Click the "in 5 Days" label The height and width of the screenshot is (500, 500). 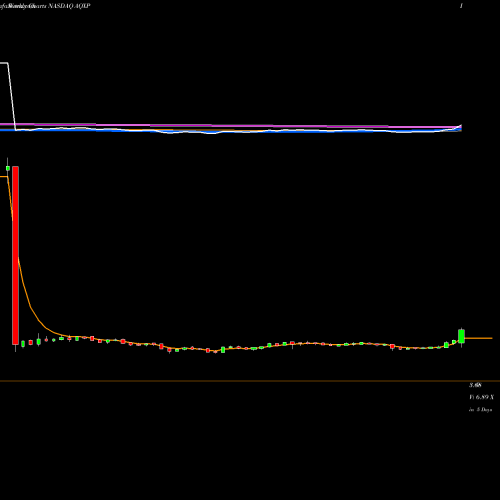tap(480, 410)
